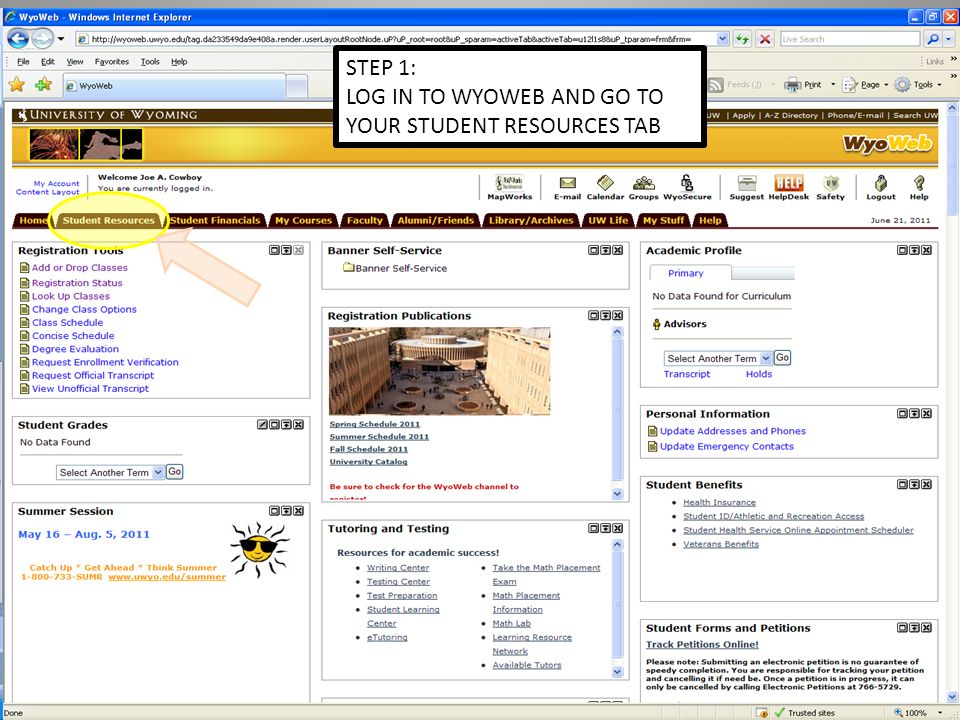Open the search provider dropdown arrow
Viewport: 960px width, 720px height.
(x=948, y=39)
